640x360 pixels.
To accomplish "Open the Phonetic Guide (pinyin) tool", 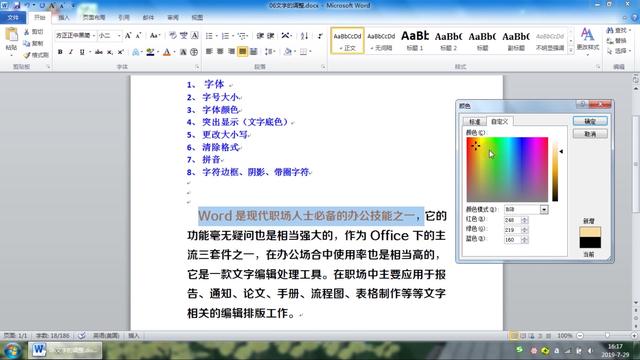I will coord(184,36).
